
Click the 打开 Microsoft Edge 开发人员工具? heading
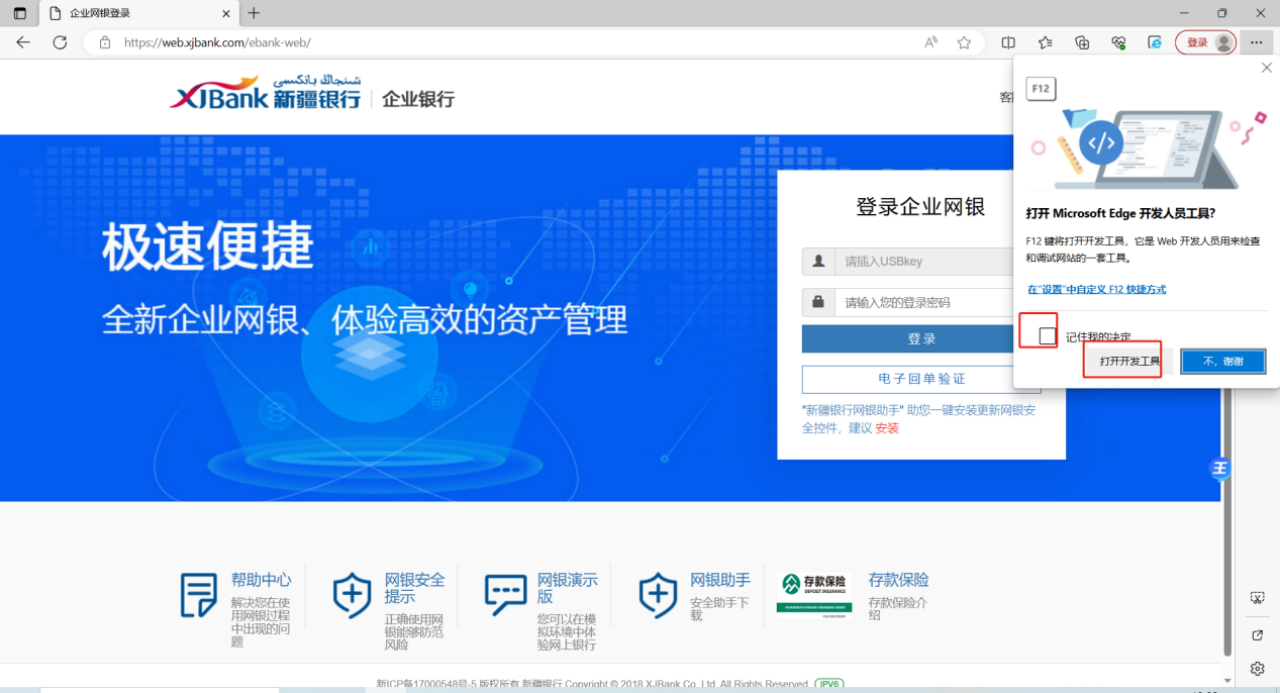tap(1121, 214)
